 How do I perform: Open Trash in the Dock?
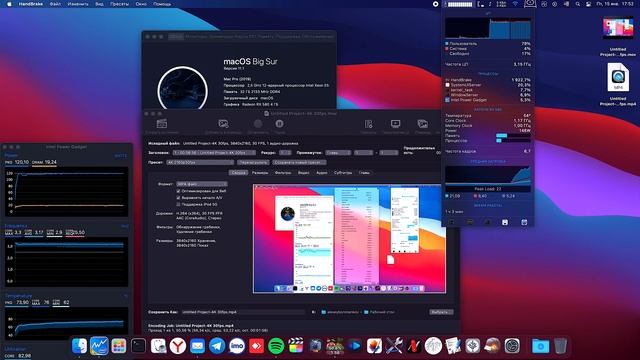click(560, 346)
